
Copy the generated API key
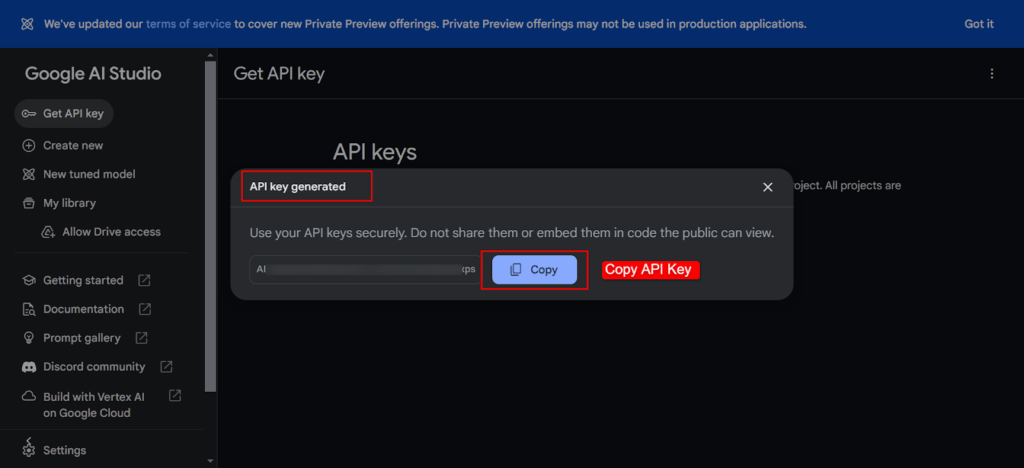(534, 270)
